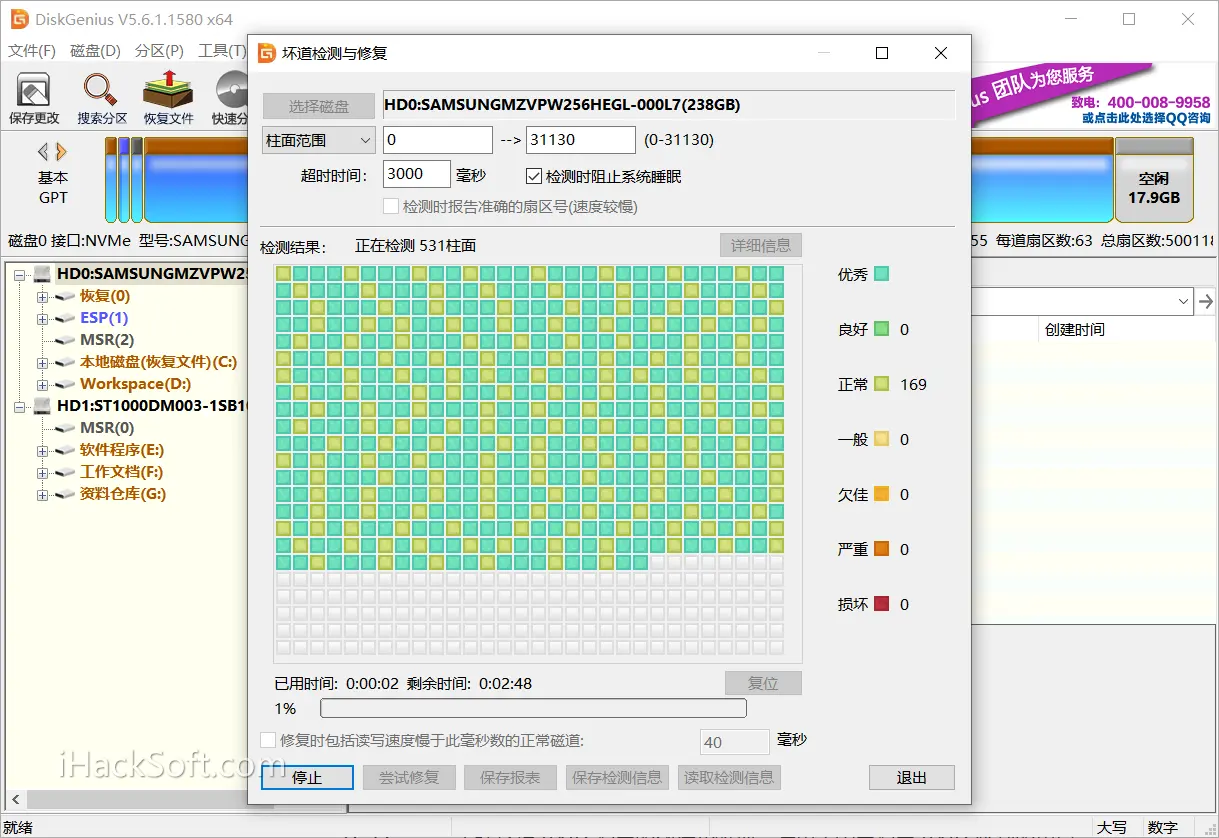
Task: Click the 退出 button
Action: 912,777
